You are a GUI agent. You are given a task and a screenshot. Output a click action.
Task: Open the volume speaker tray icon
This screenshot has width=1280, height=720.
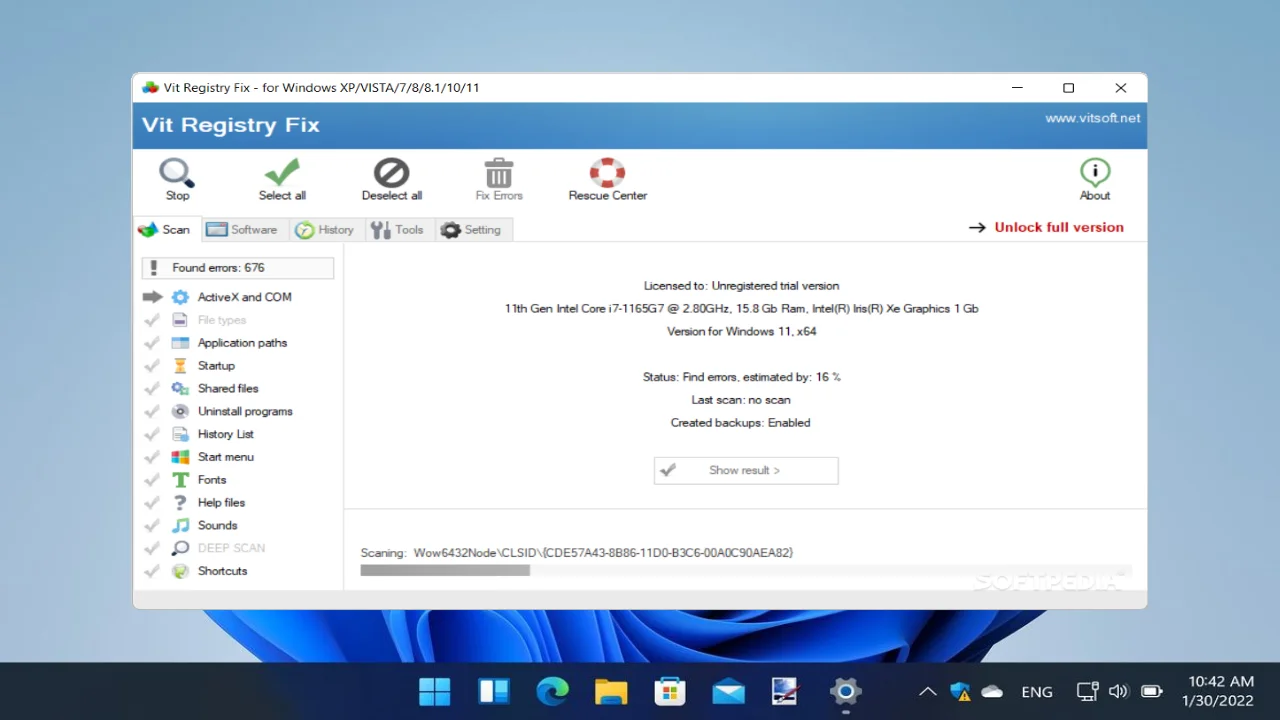[1119, 691]
